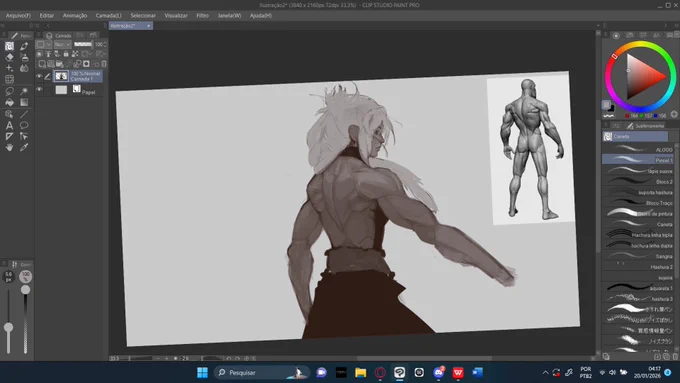Select the Text tool
The width and height of the screenshot is (680, 383).
[x=9, y=126]
